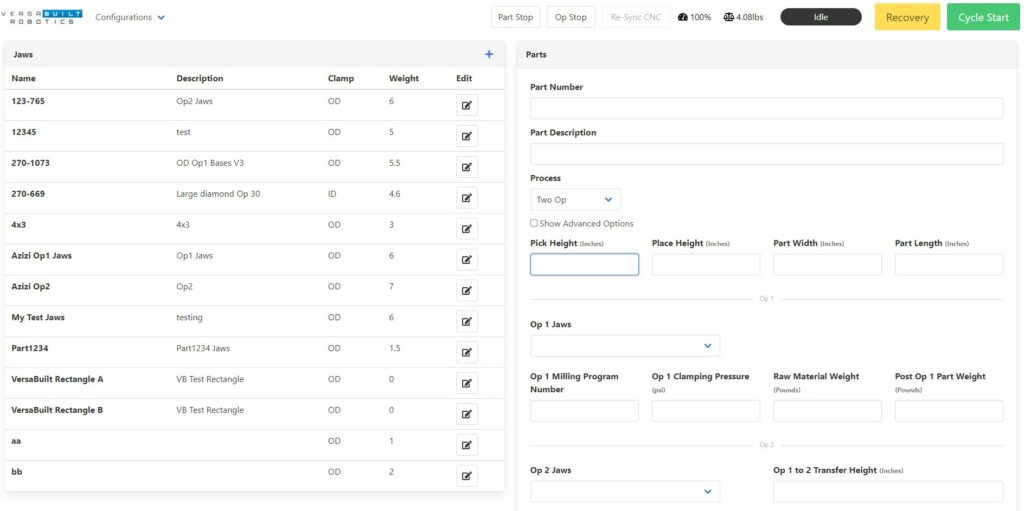Click the Part Stop button
This screenshot has height=511, width=1024.
(515, 18)
